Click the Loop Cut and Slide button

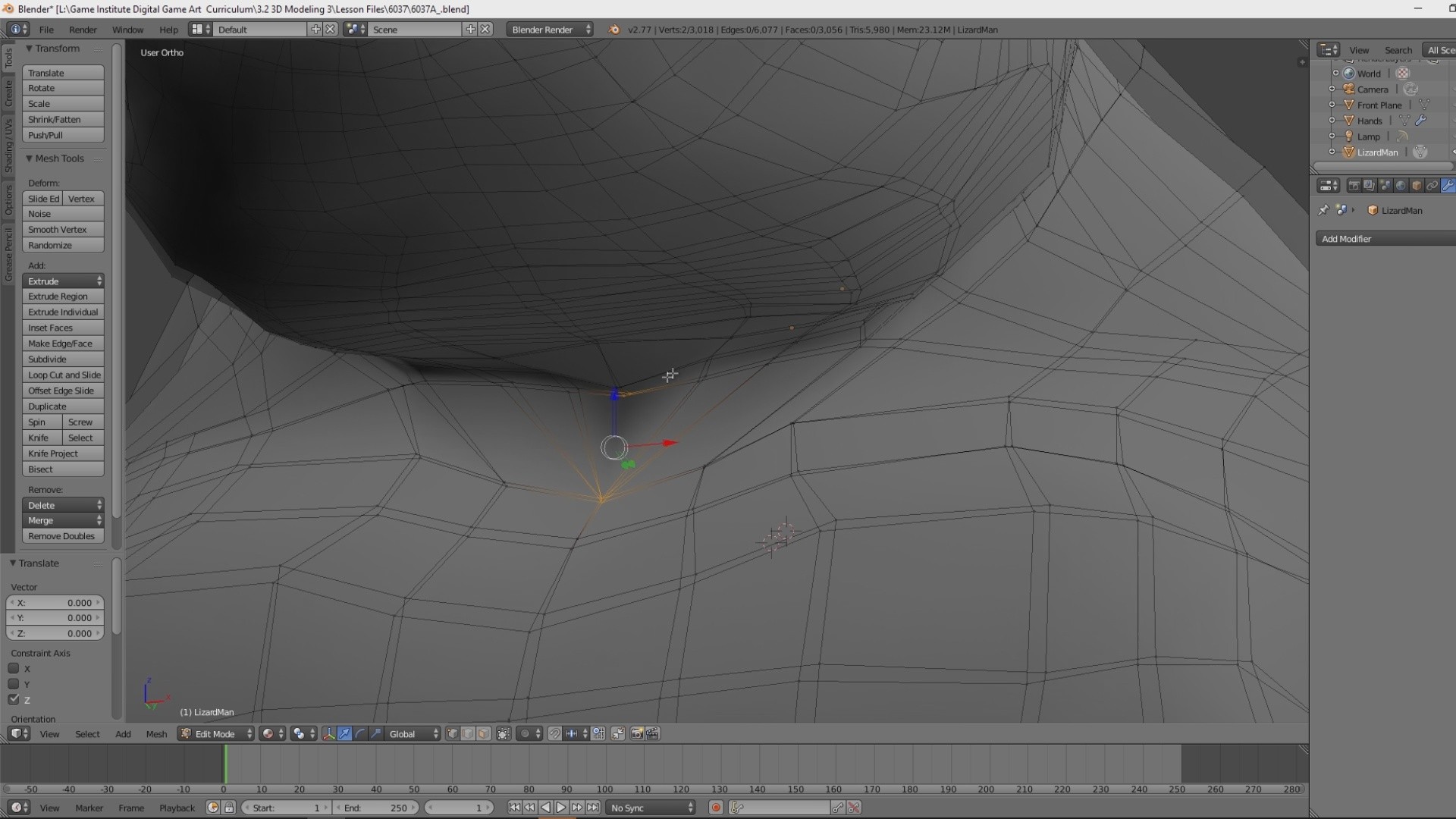[x=63, y=375]
